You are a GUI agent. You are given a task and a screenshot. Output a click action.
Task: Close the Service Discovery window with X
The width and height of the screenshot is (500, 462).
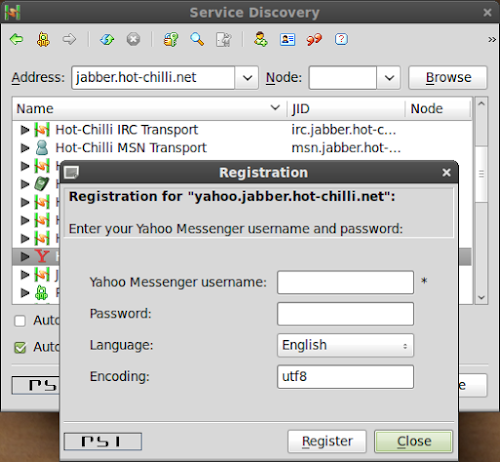pyautogui.click(x=487, y=12)
